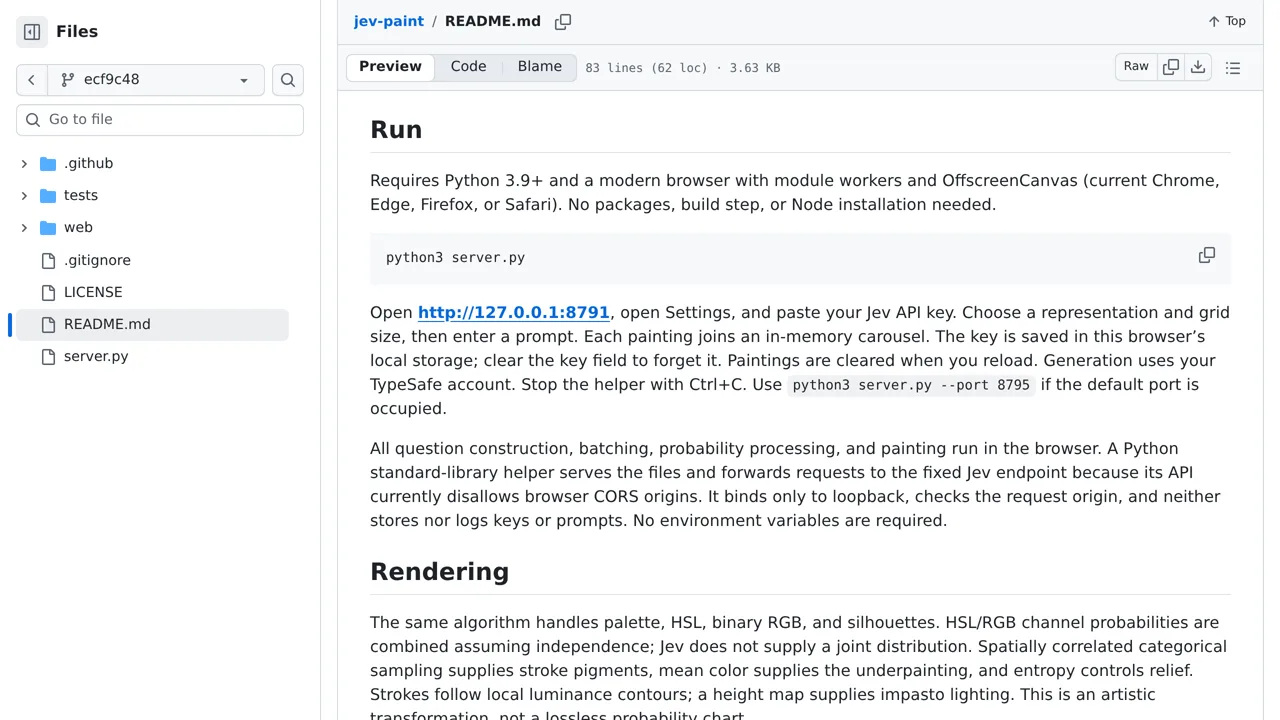This screenshot has width=1280, height=720.
Task: Go back using the left arrow button
Action: (32, 80)
